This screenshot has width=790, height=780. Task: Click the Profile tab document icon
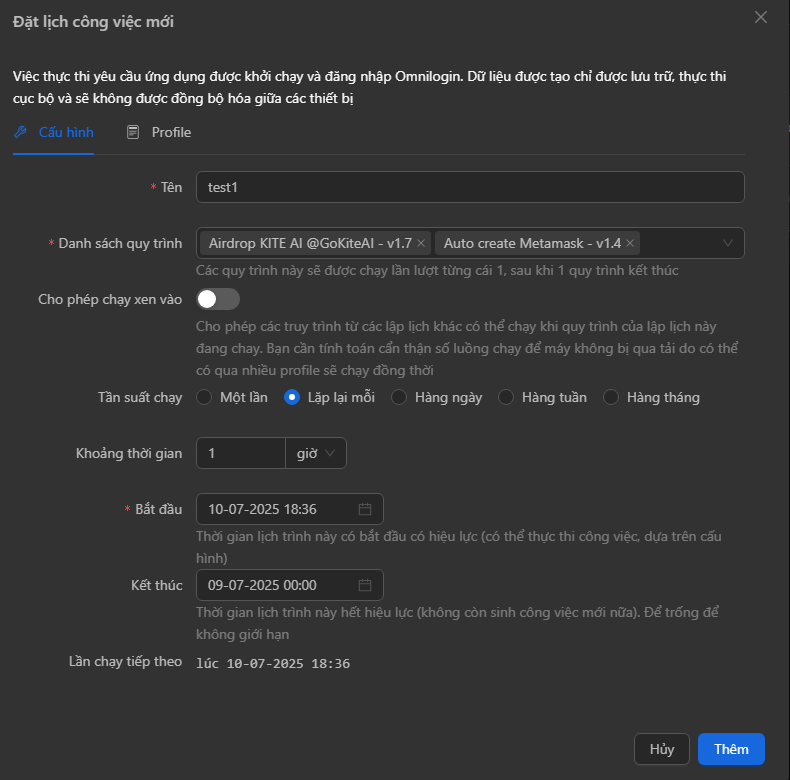(x=133, y=132)
